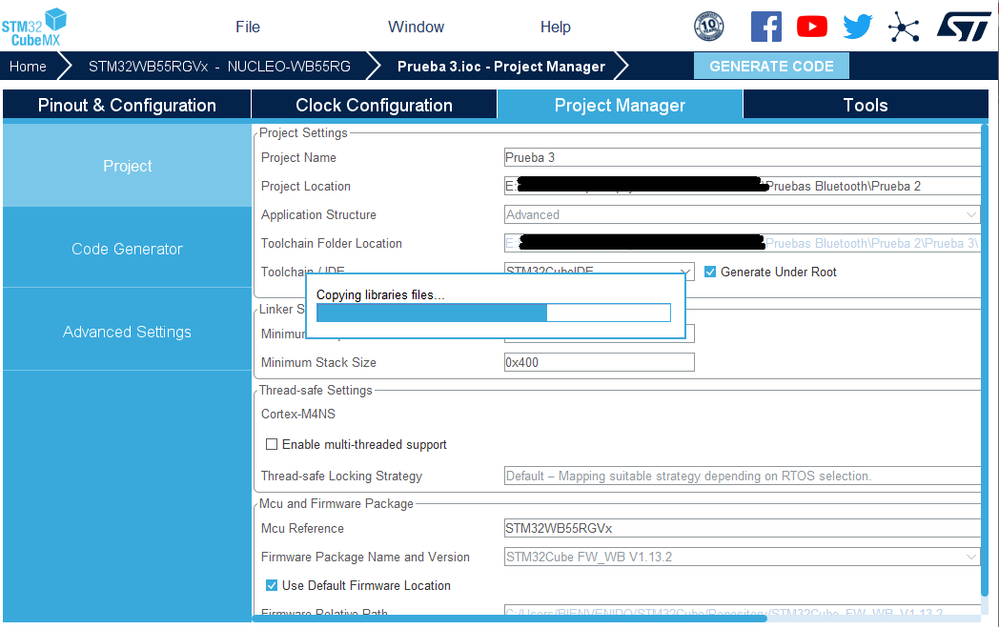Viewport: 999px width, 627px height.
Task: Select the Project Manager tab
Action: (x=620, y=104)
